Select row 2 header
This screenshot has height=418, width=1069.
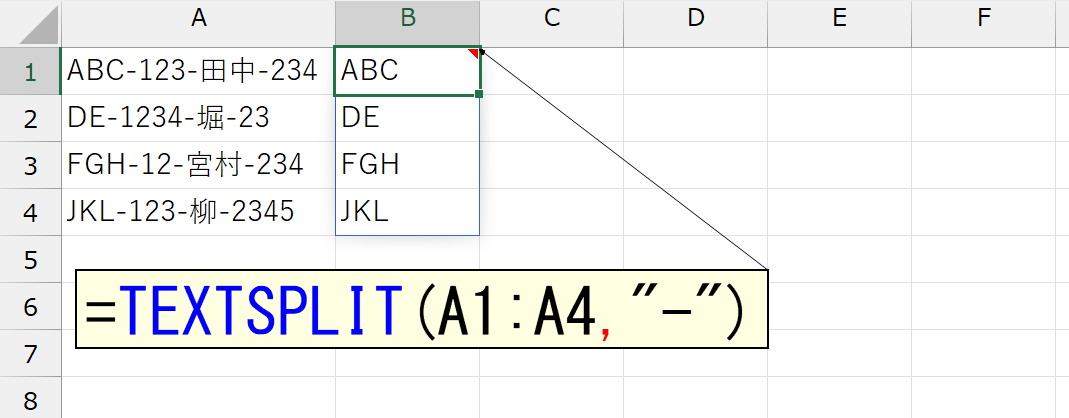click(x=30, y=118)
